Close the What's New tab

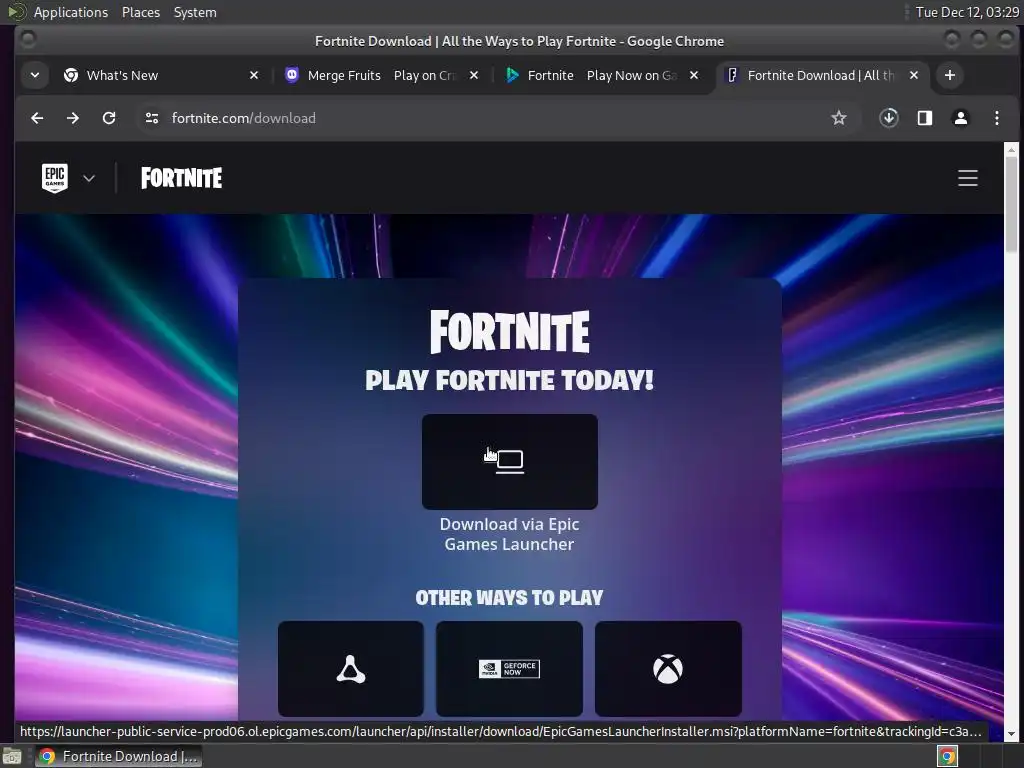click(x=254, y=75)
